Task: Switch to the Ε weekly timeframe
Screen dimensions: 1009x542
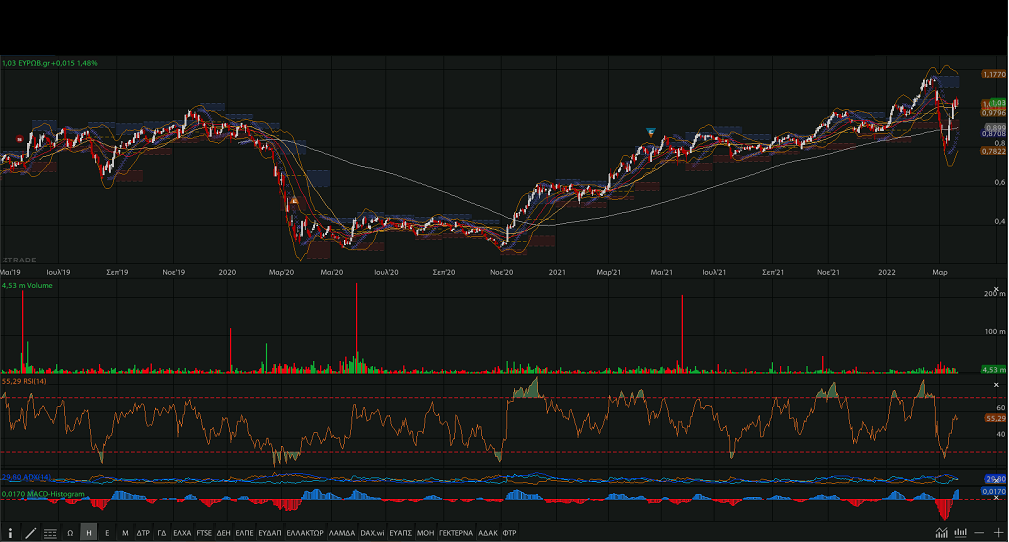Action: (x=107, y=533)
